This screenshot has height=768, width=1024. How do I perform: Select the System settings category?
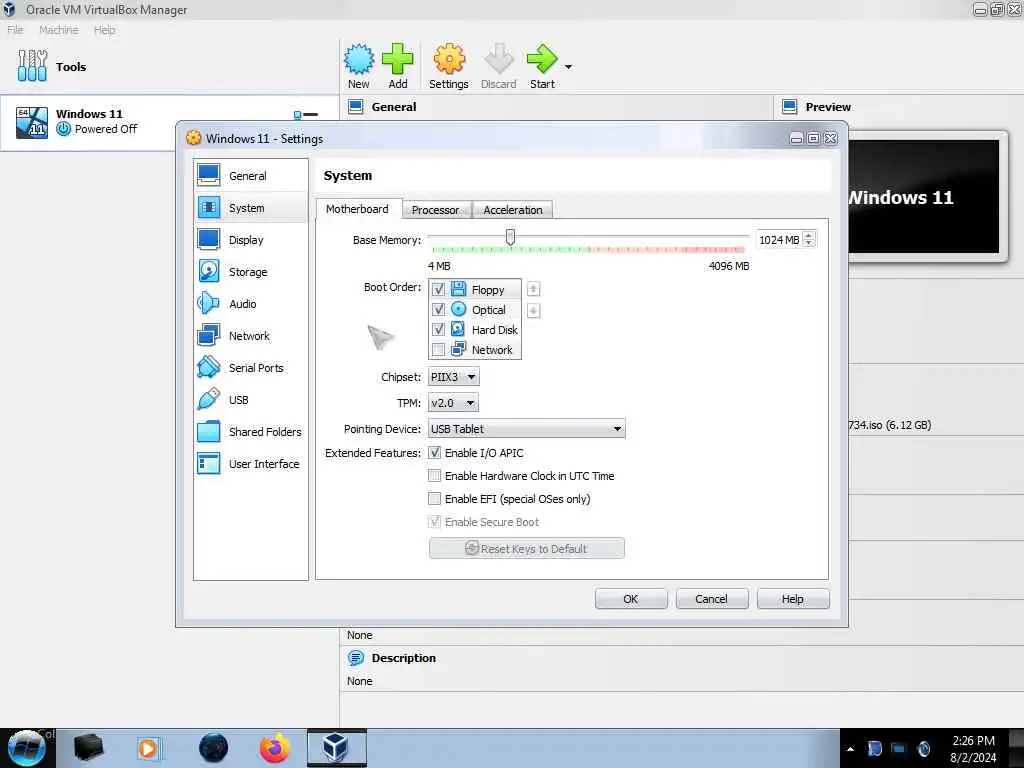251,208
